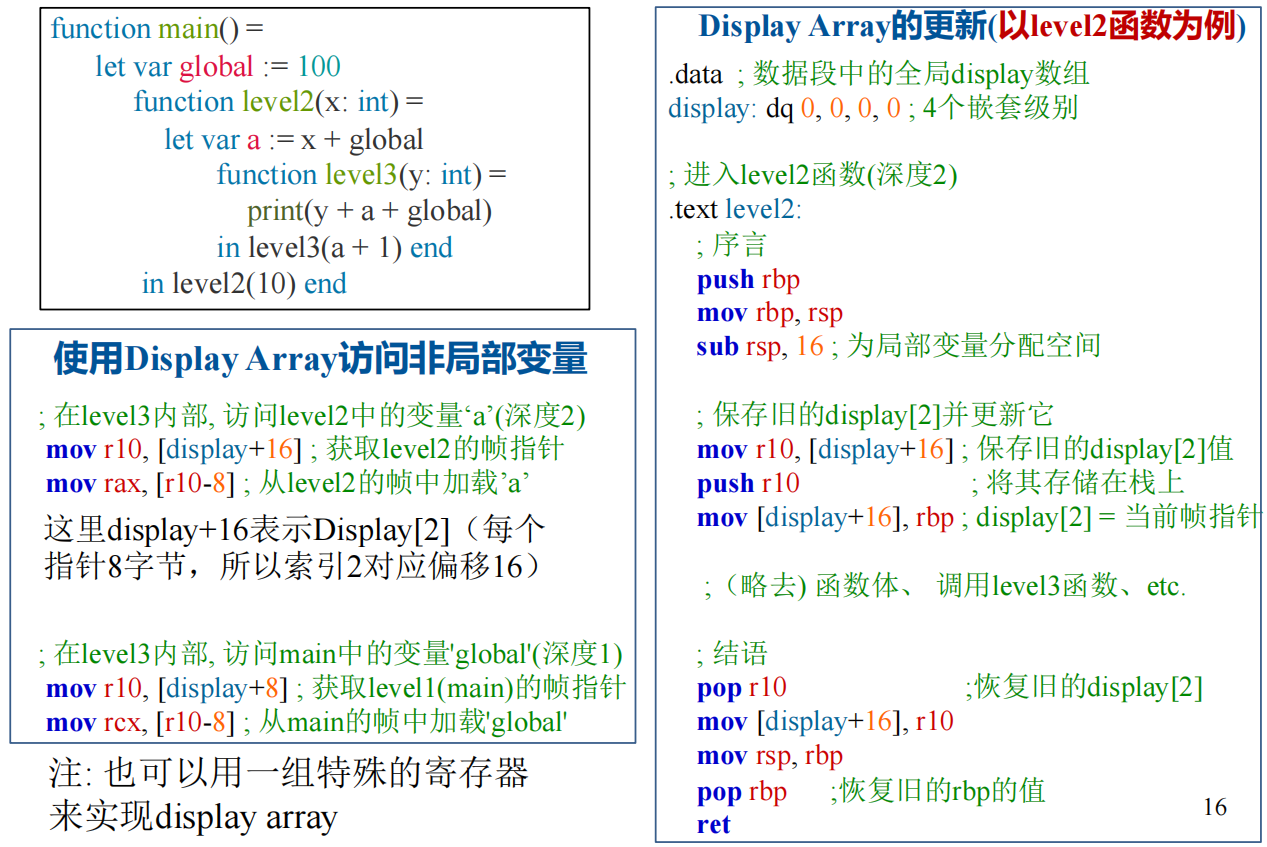This screenshot has width=1267, height=847.
Task: Click the line 'let var global := 100'
Action: (218, 67)
